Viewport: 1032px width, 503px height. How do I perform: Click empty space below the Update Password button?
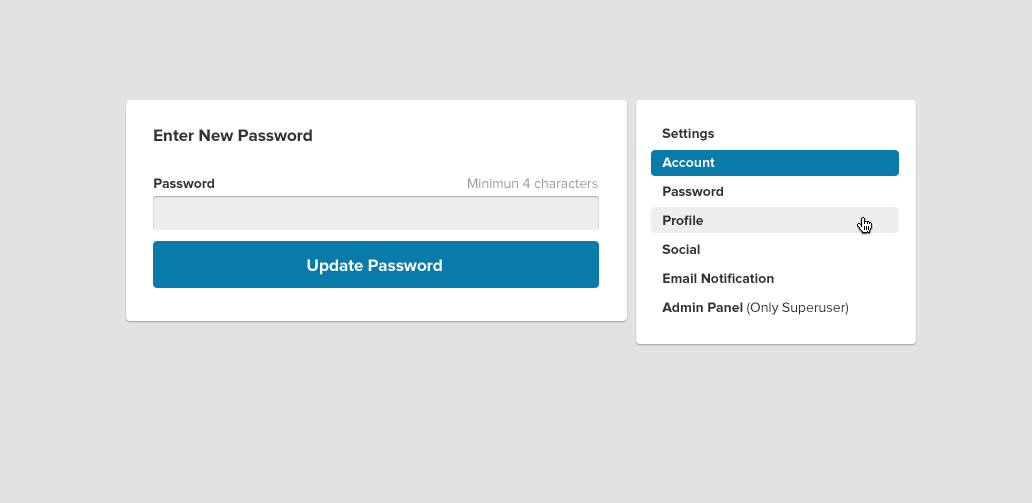[376, 304]
